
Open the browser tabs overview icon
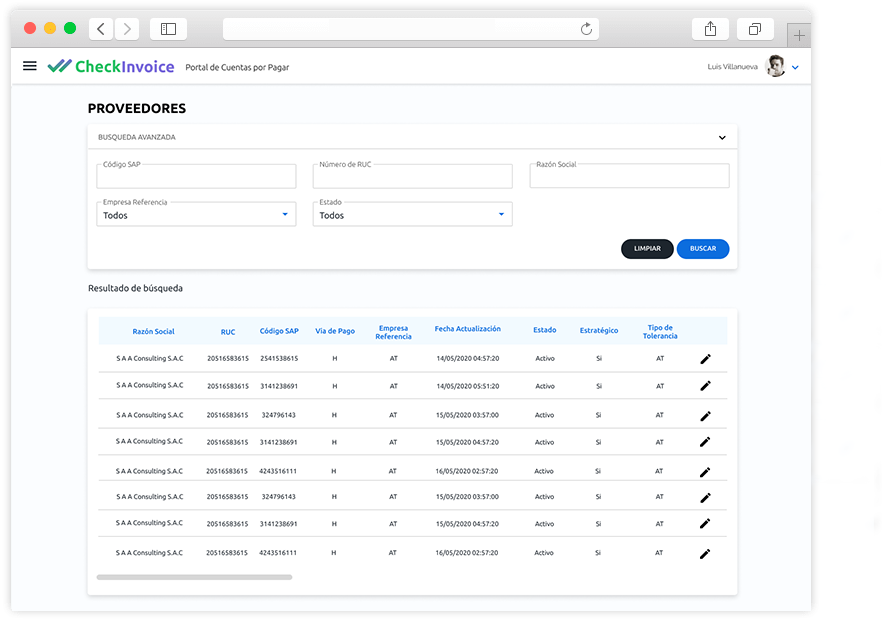(755, 29)
